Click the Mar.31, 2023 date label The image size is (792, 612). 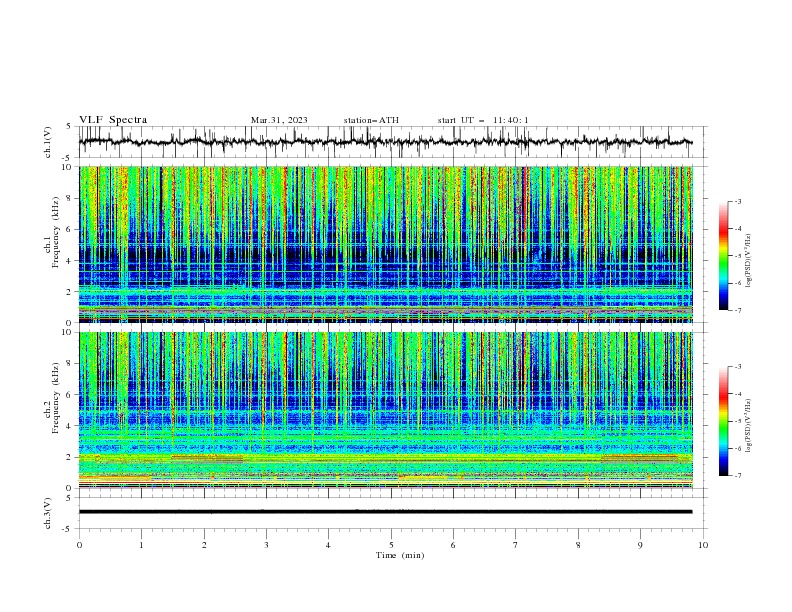[279, 120]
